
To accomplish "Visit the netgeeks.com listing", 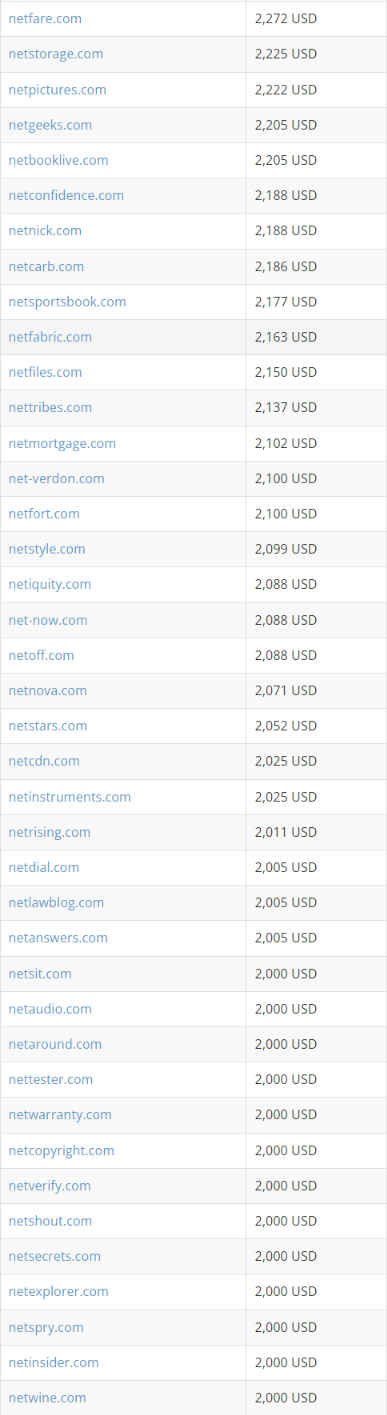I will 50,125.
